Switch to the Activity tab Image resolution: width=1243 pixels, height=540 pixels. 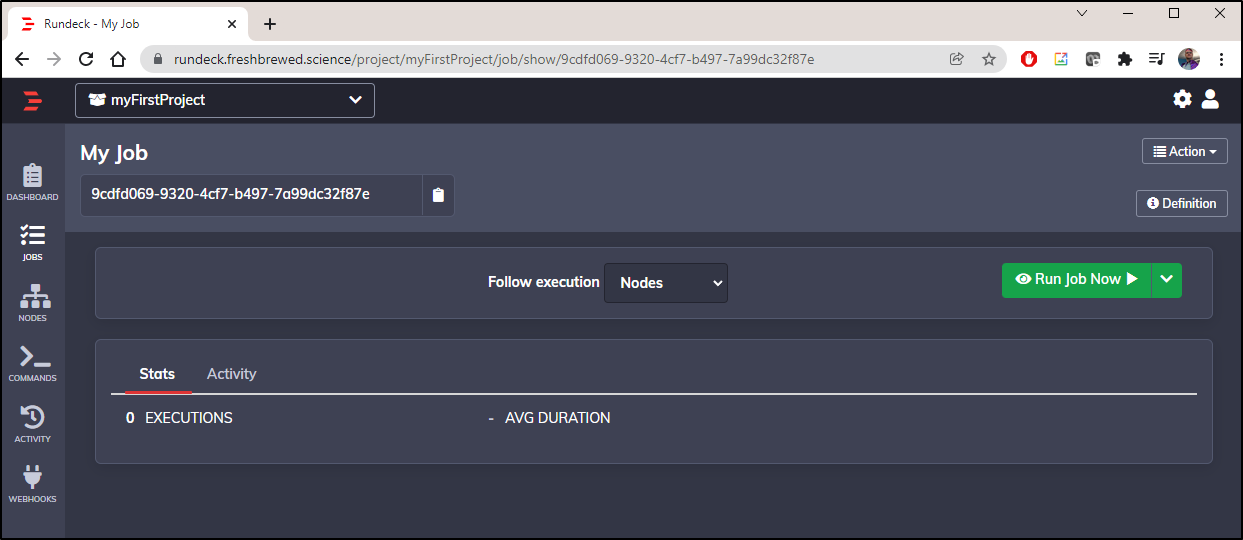pos(232,374)
